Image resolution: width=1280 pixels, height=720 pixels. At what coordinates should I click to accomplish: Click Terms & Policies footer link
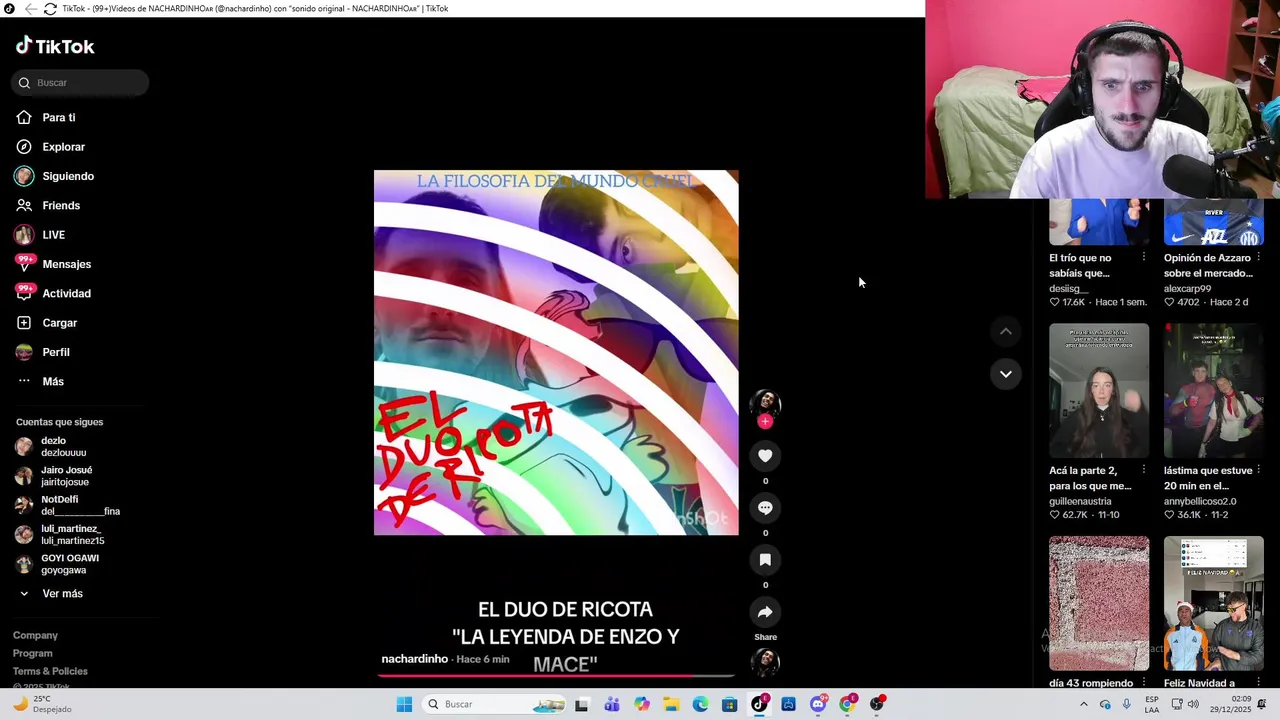(x=50, y=672)
